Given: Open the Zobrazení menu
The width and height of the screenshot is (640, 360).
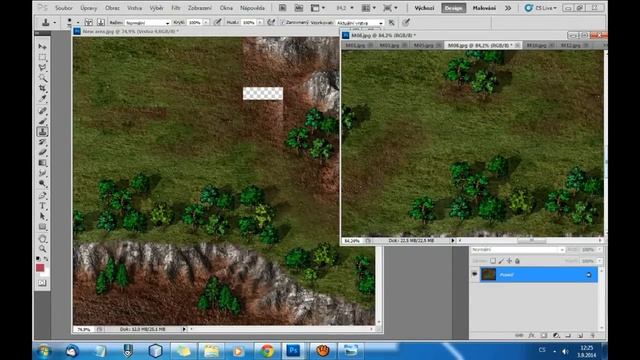Looking at the screenshot, I should click(x=200, y=8).
